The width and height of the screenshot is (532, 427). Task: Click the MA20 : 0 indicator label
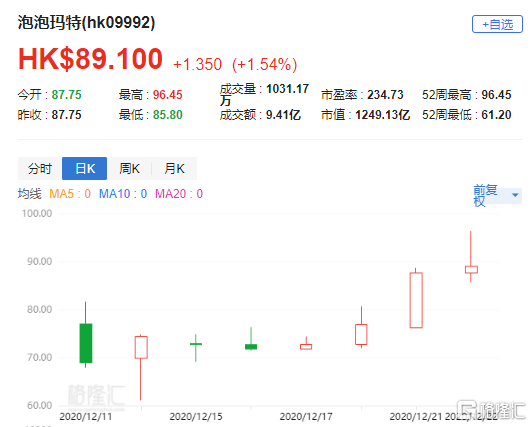179,194
